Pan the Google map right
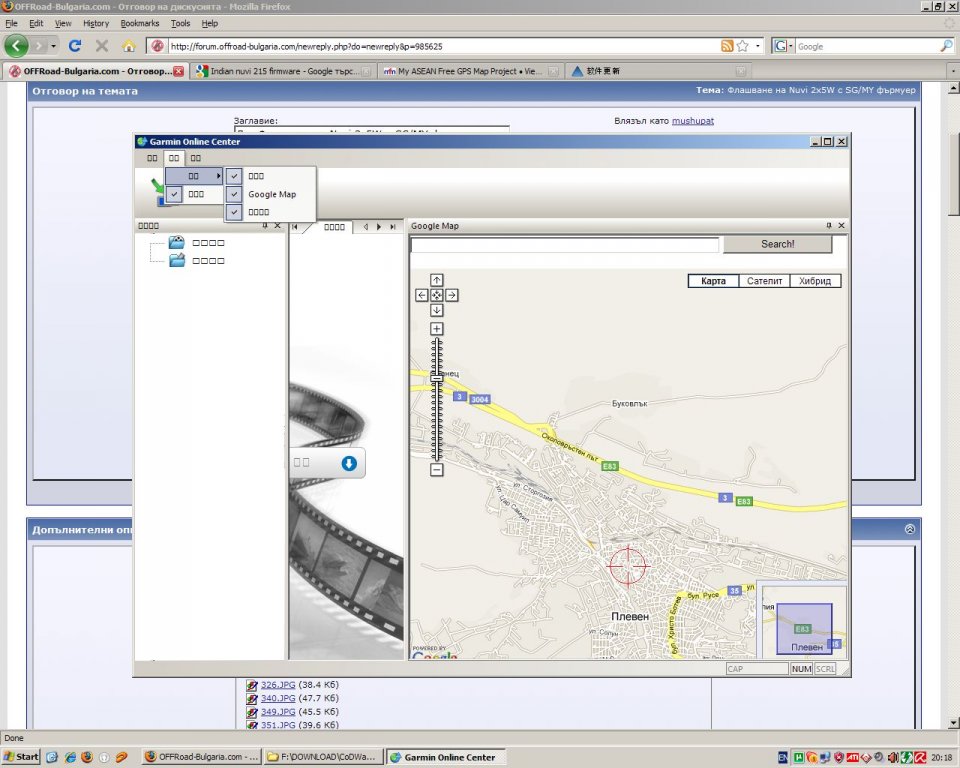The image size is (960, 768). [452, 295]
